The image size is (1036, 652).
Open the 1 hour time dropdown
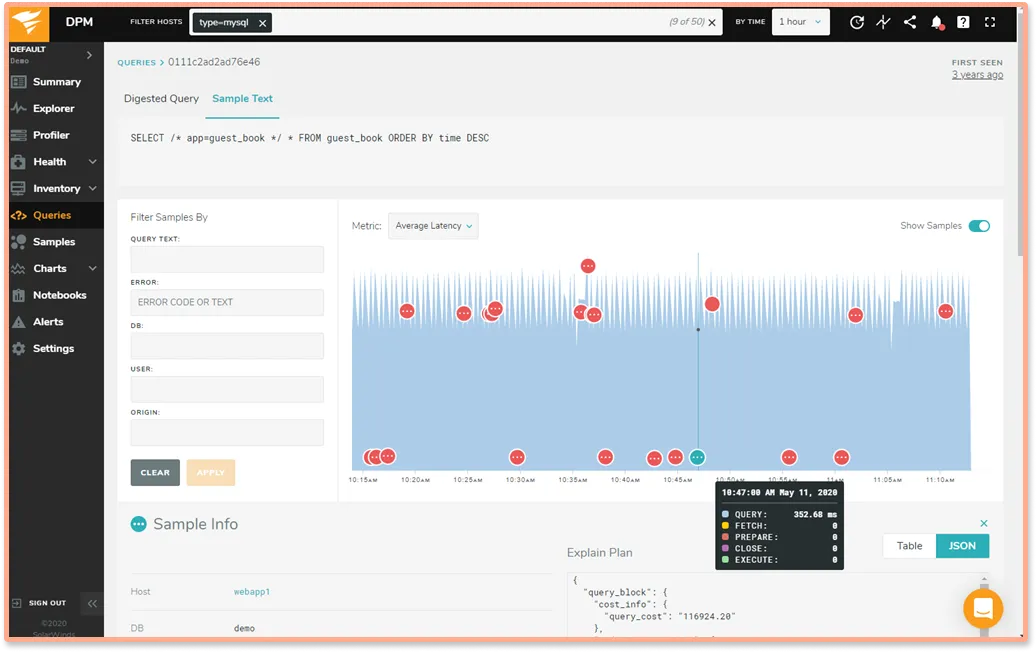pyautogui.click(x=800, y=22)
